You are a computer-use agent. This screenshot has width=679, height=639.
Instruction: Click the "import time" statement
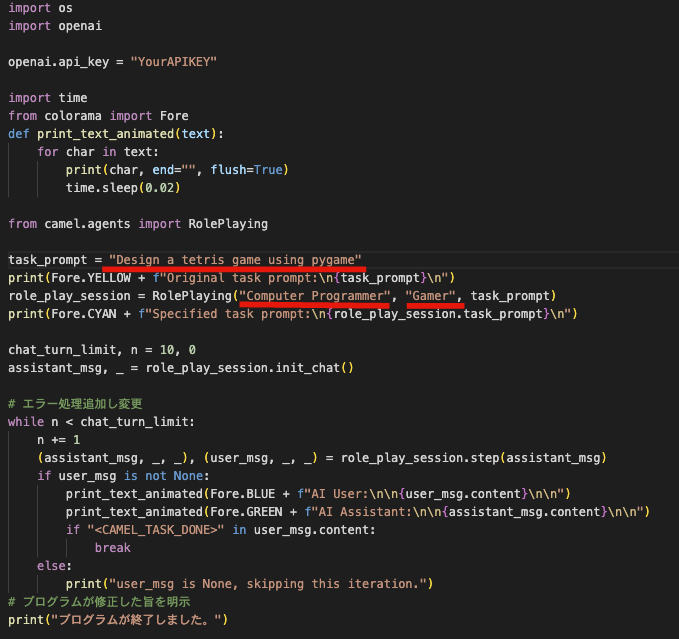point(48,98)
